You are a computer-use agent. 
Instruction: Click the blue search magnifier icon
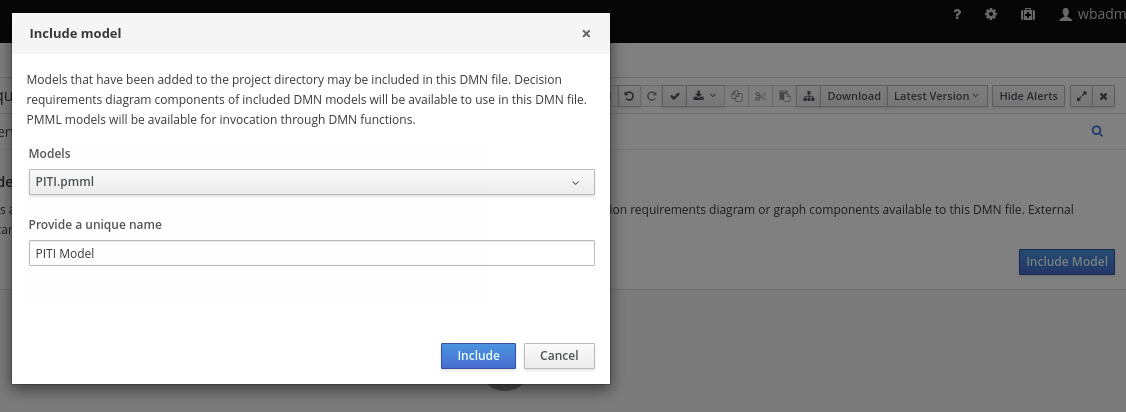coord(1097,131)
